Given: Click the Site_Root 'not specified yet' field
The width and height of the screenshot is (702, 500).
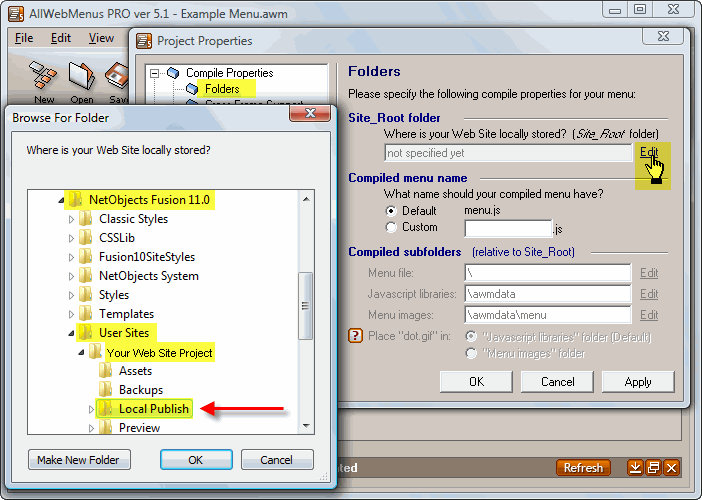Looking at the screenshot, I should click(508, 153).
